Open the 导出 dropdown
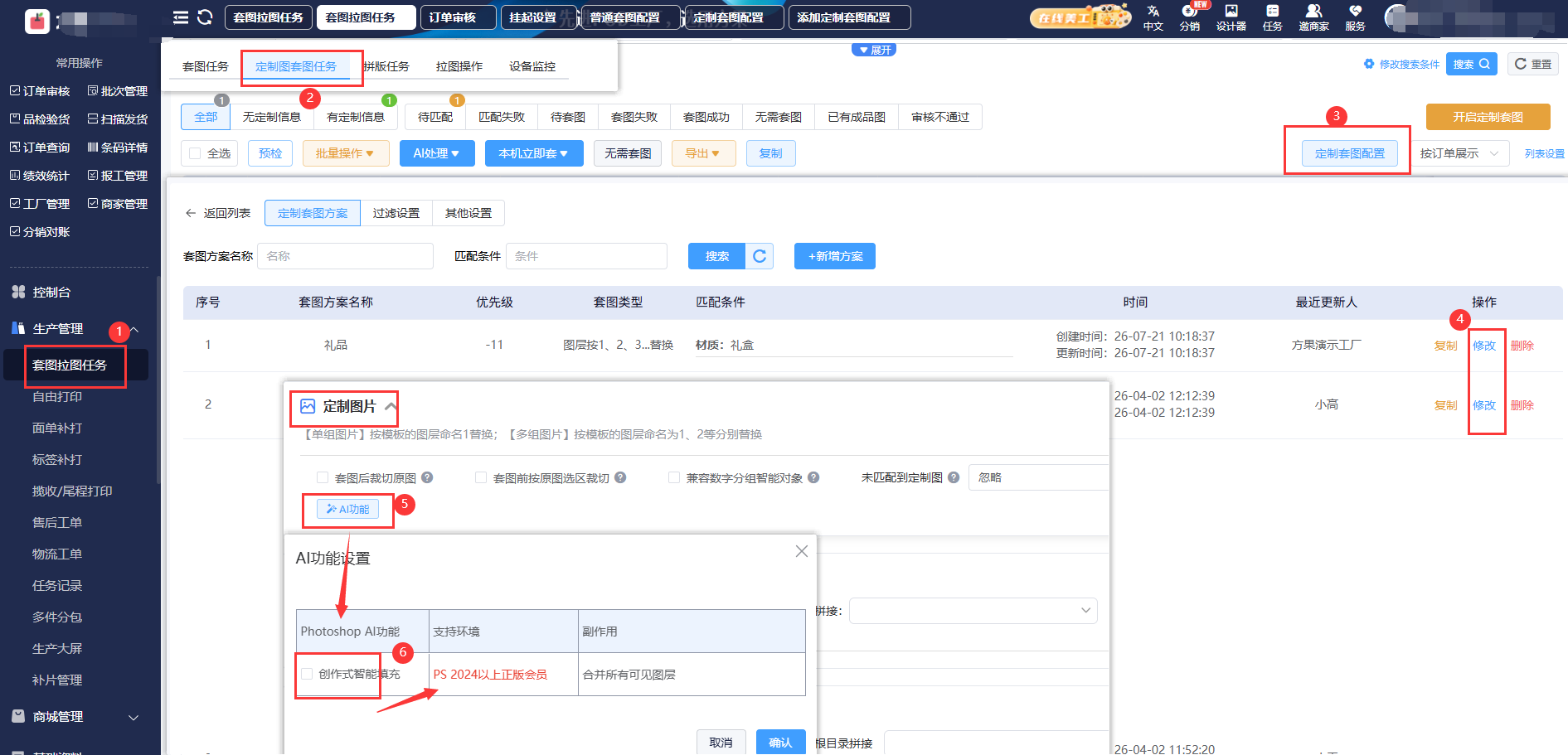Viewport: 1568px width, 755px height. (x=703, y=153)
